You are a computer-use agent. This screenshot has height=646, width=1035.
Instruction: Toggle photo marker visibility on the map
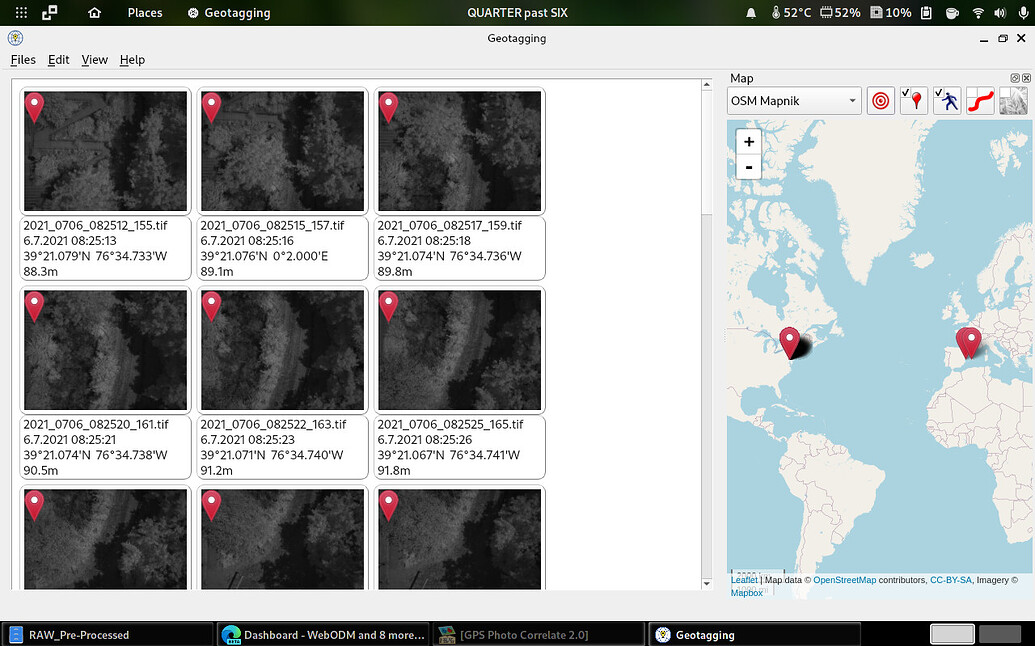913,100
